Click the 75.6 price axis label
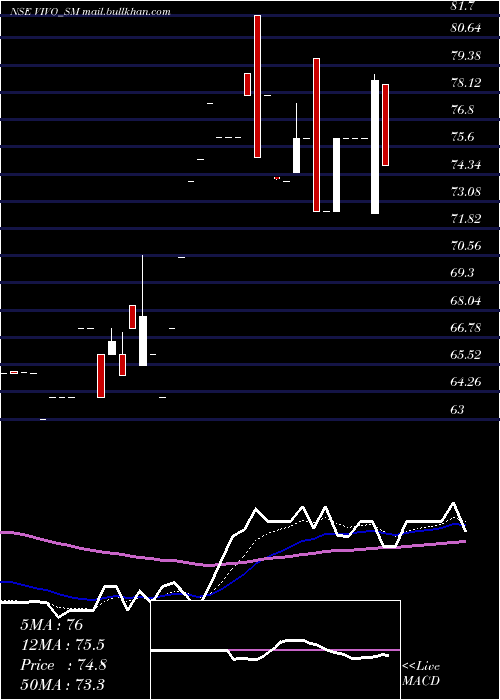The image size is (500, 700). tap(462, 137)
